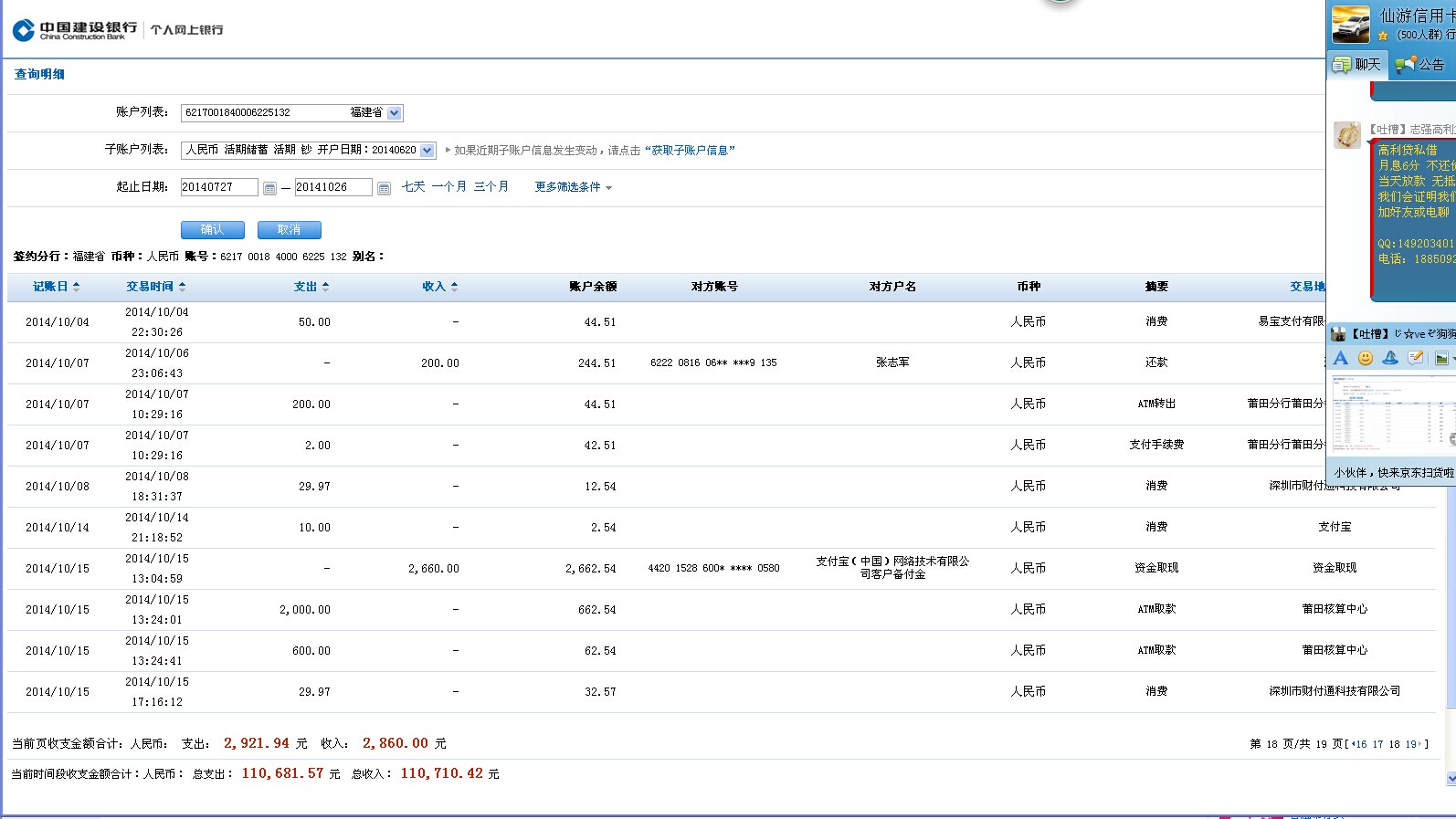Click the 小伙伴，快来京东扫货啦 ad text
Screen dimensions: 1456x819
point(1394,473)
